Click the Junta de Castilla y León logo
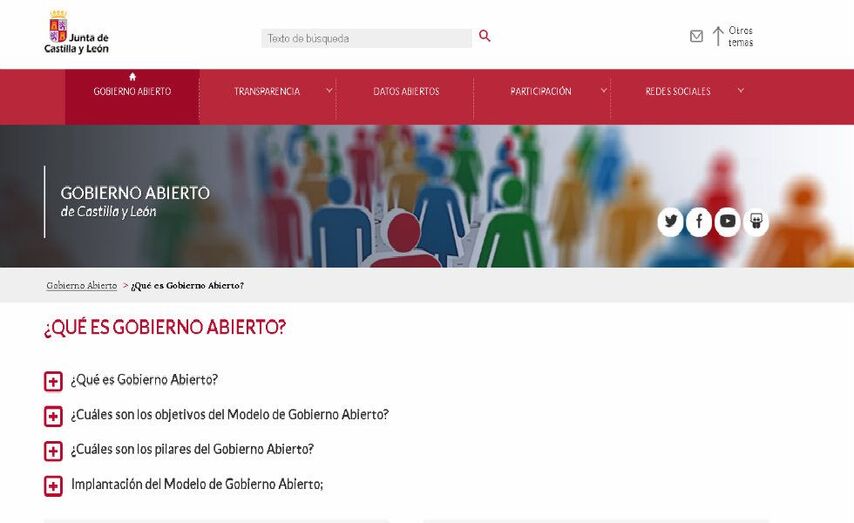 click(x=76, y=32)
